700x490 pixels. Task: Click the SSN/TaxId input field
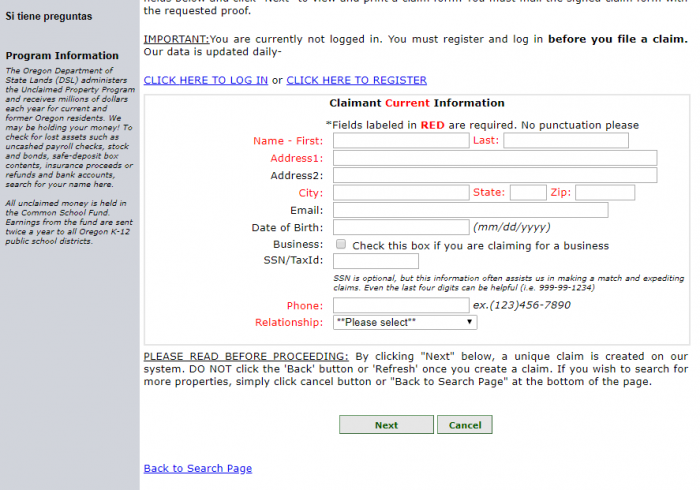coord(375,261)
